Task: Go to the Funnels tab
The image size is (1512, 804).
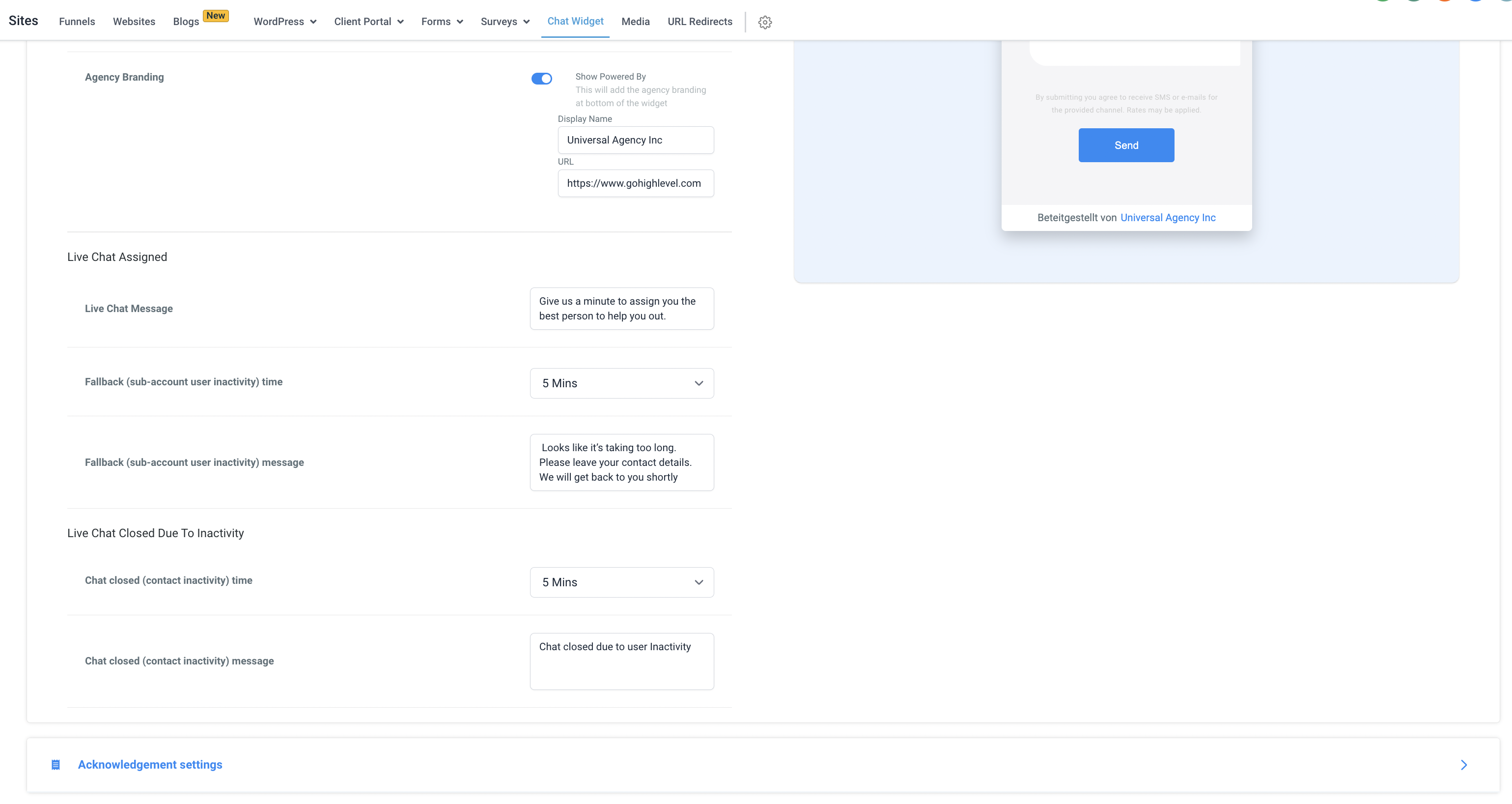Action: (x=77, y=22)
